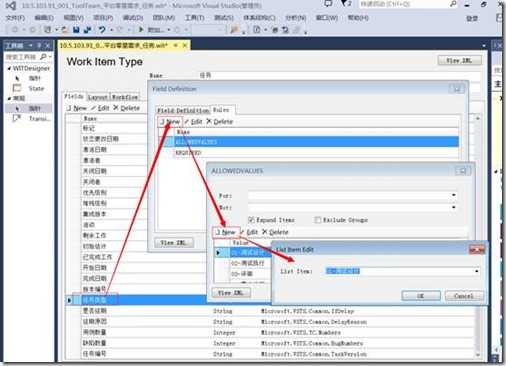The height and width of the screenshot is (366, 506).
Task: Open the document tab list dropdown
Action: (x=484, y=45)
